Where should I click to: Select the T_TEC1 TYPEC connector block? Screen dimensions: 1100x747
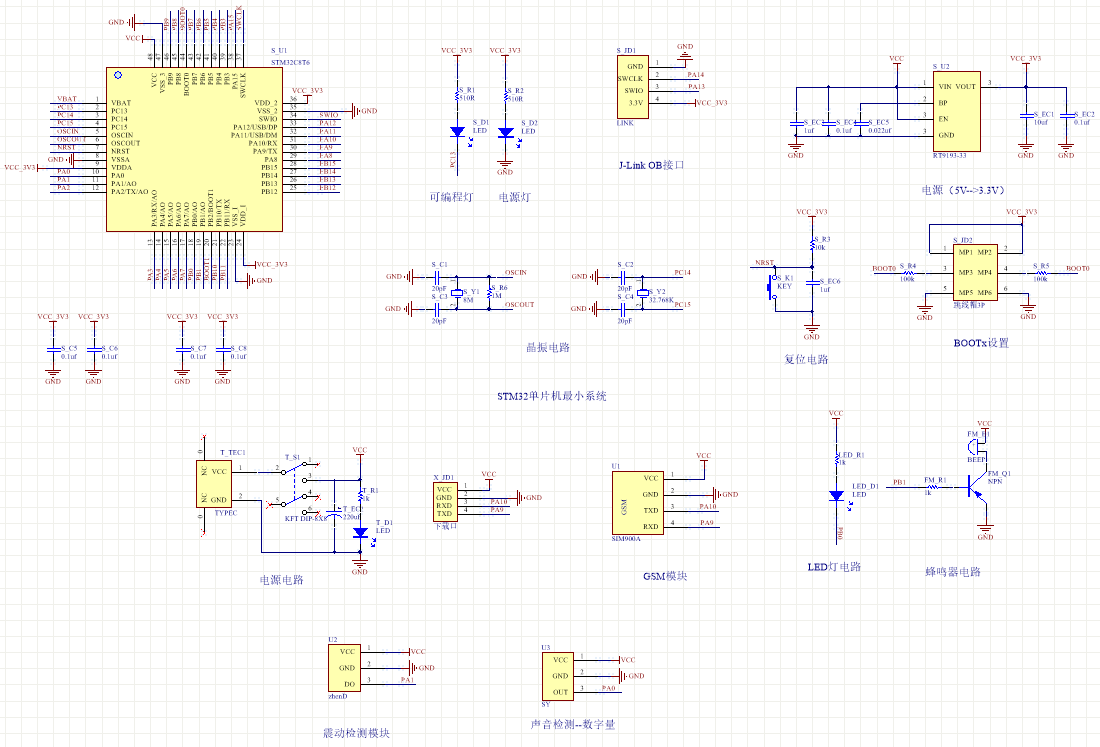tap(214, 484)
